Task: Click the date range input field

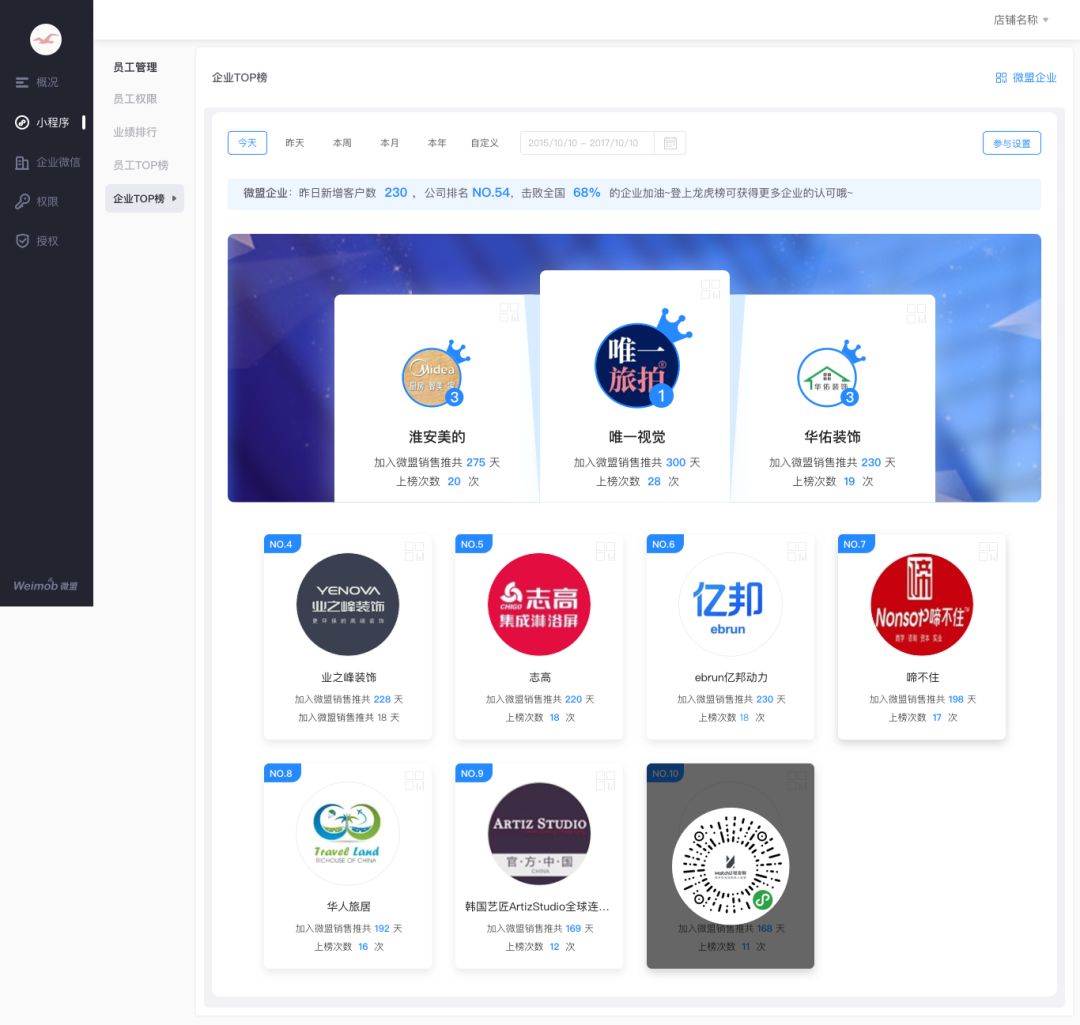Action: point(603,143)
